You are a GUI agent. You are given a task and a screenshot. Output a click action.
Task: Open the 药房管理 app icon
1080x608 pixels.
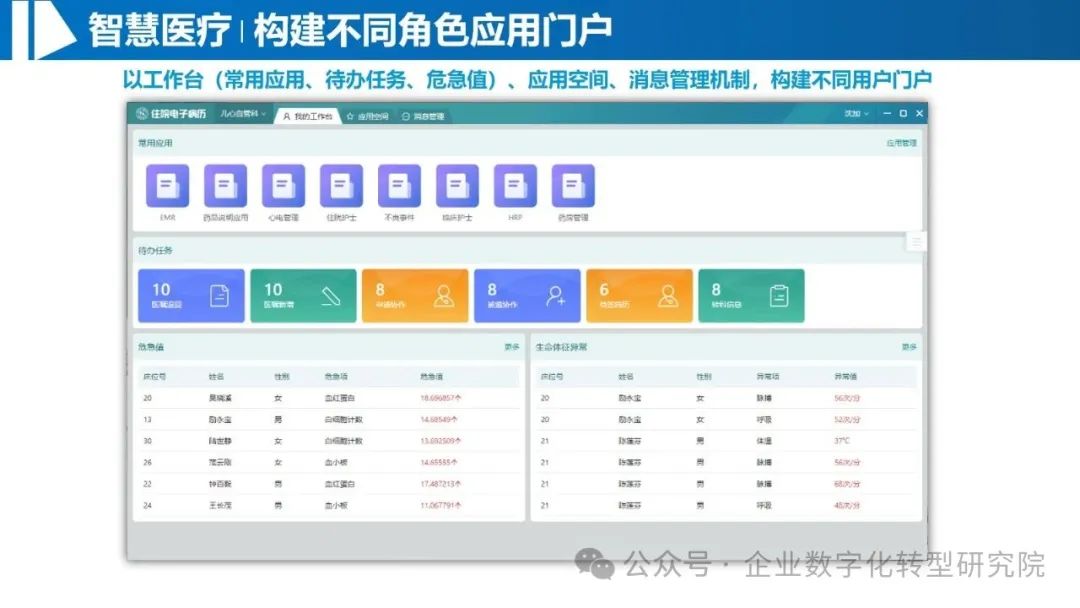point(573,186)
